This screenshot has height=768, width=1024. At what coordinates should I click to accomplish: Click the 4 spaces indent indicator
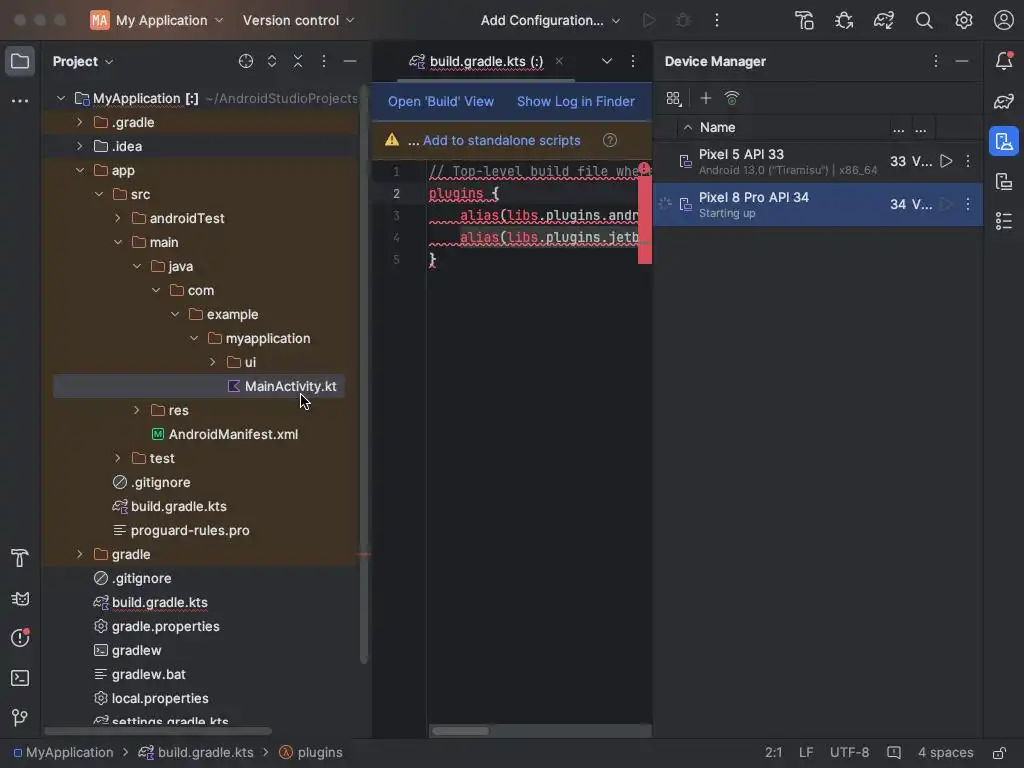pyautogui.click(x=946, y=752)
